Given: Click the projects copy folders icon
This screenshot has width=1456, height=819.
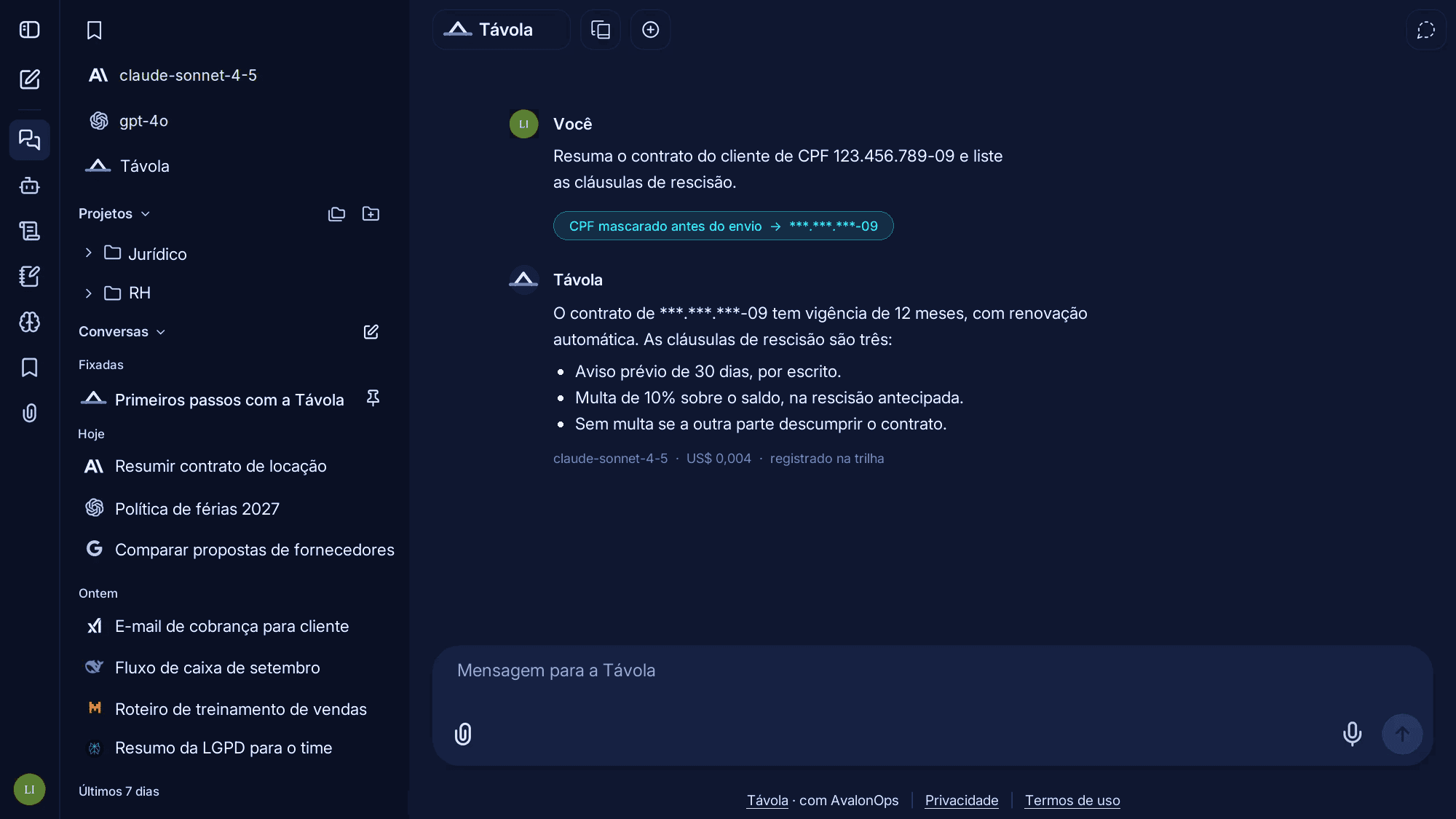Looking at the screenshot, I should pos(336,213).
